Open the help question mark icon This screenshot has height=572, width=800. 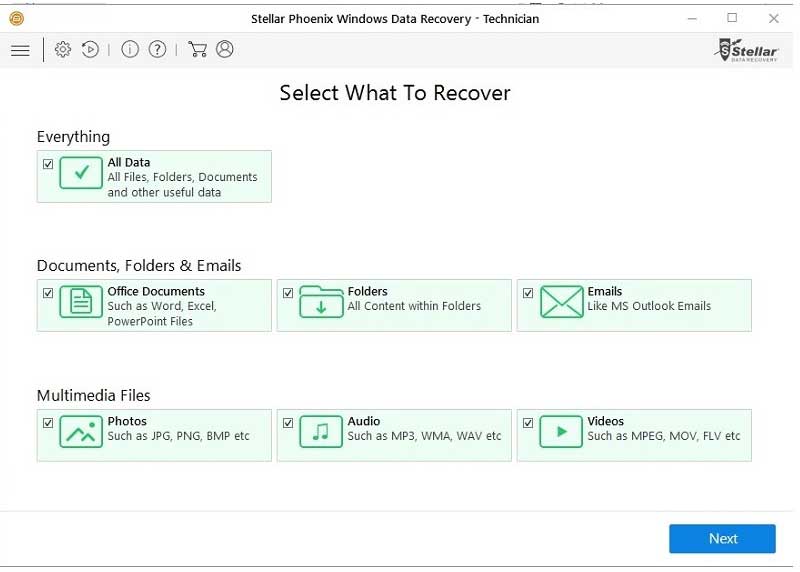(157, 49)
